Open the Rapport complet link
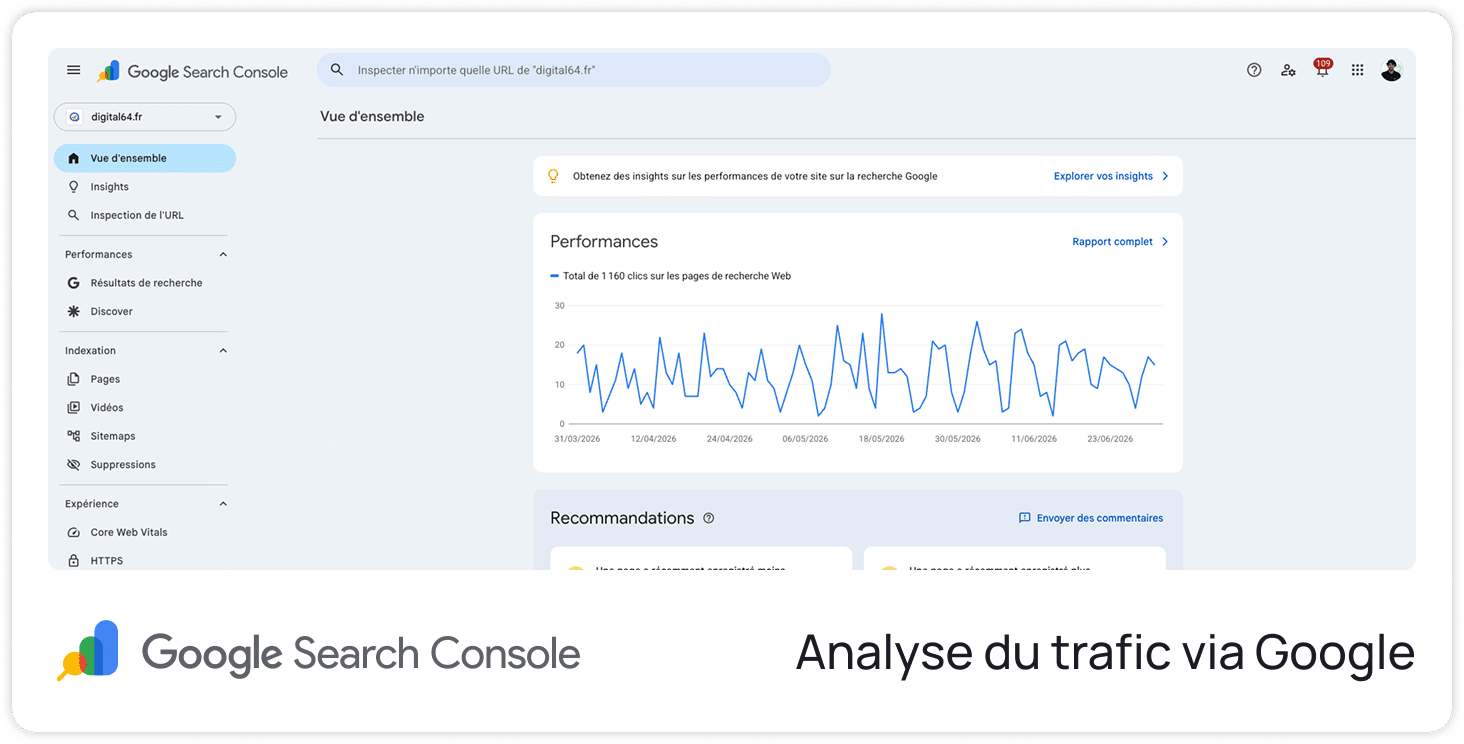Image resolution: width=1464 pixels, height=744 pixels. 1112,242
